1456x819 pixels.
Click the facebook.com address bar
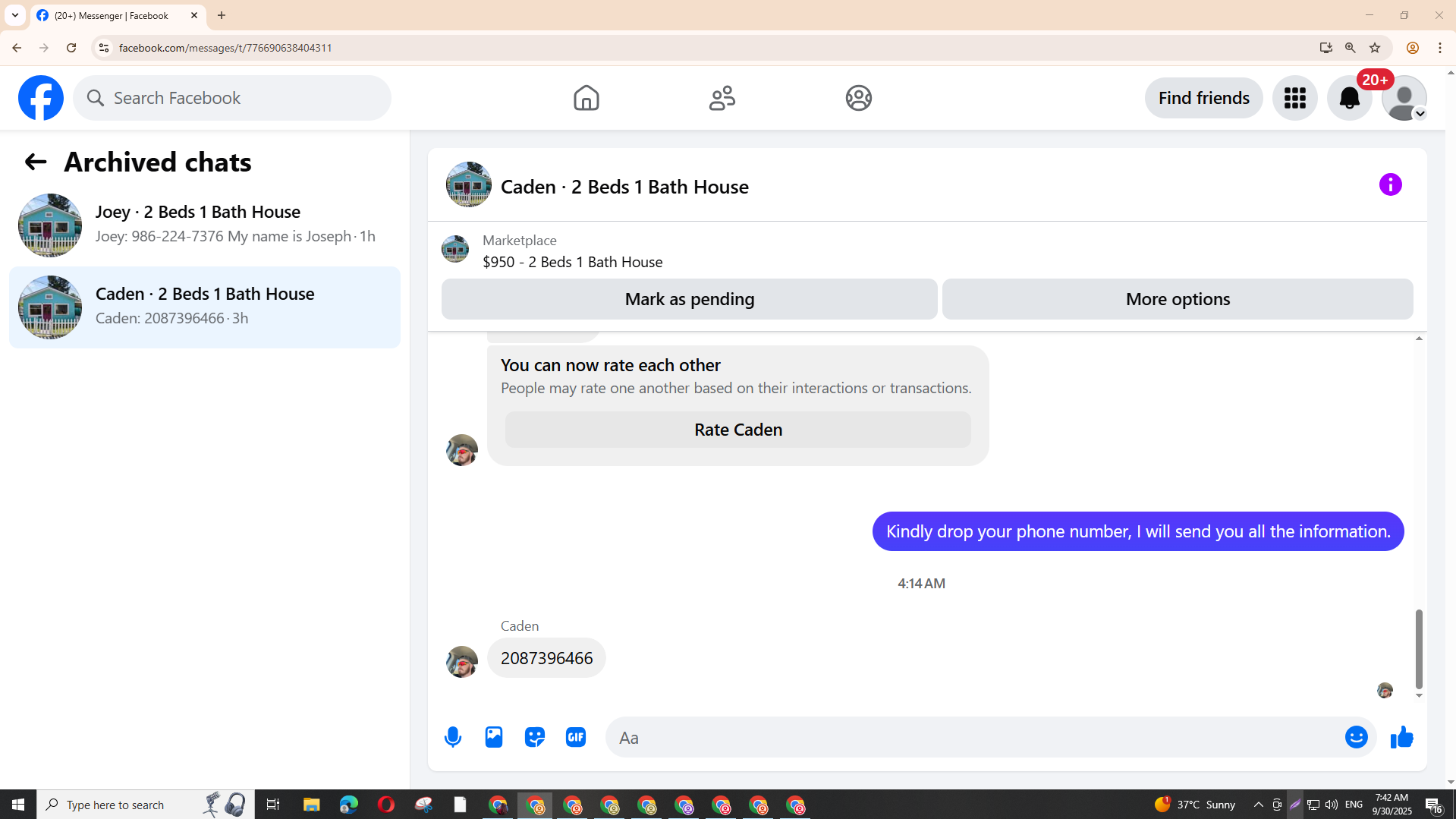[706, 48]
